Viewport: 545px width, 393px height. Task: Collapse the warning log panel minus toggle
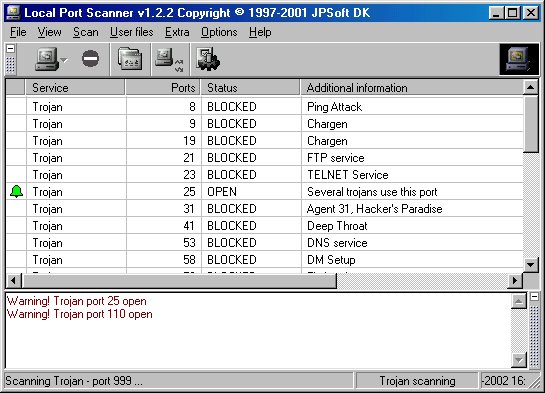click(x=534, y=297)
